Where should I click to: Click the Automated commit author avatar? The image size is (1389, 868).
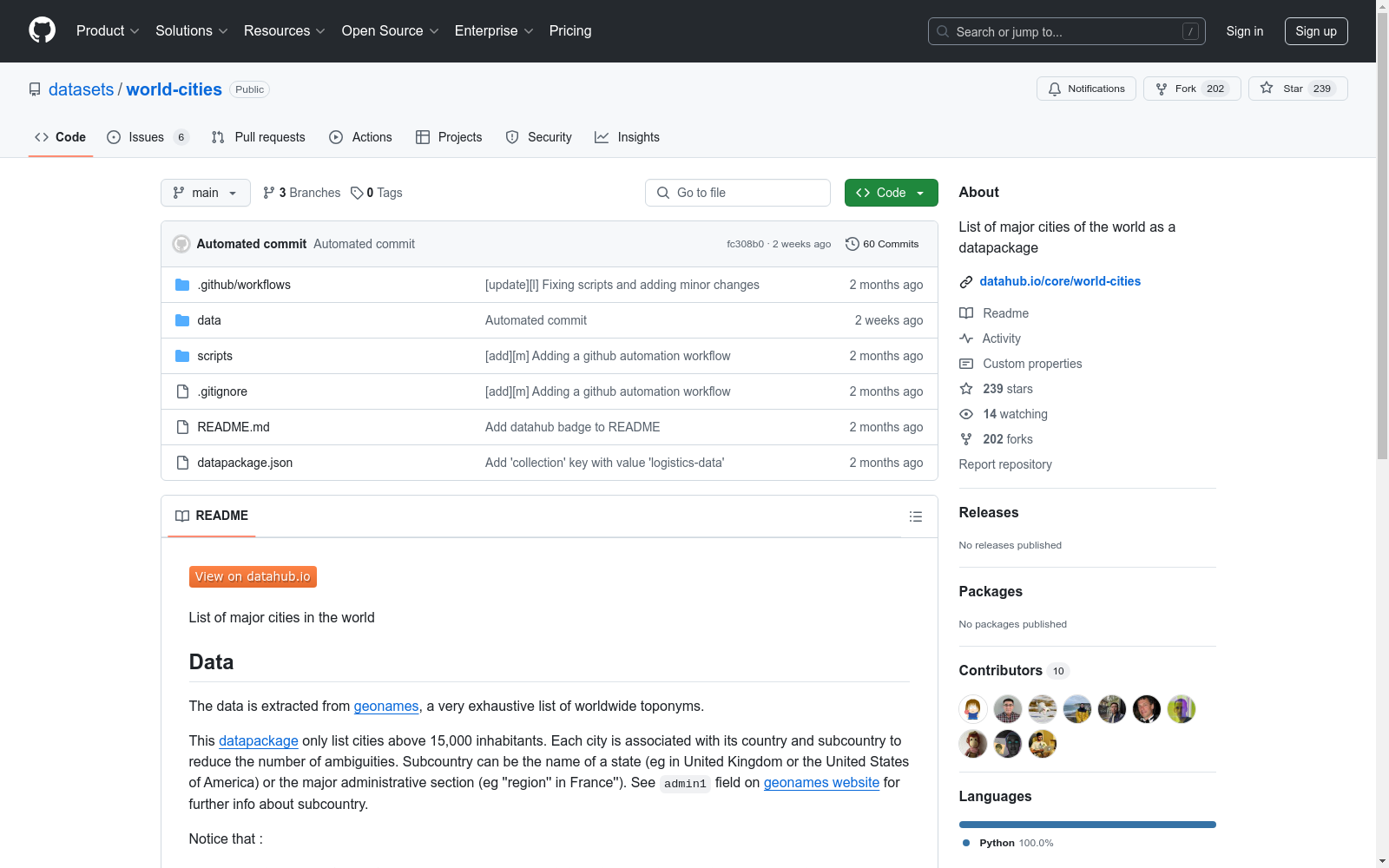181,244
